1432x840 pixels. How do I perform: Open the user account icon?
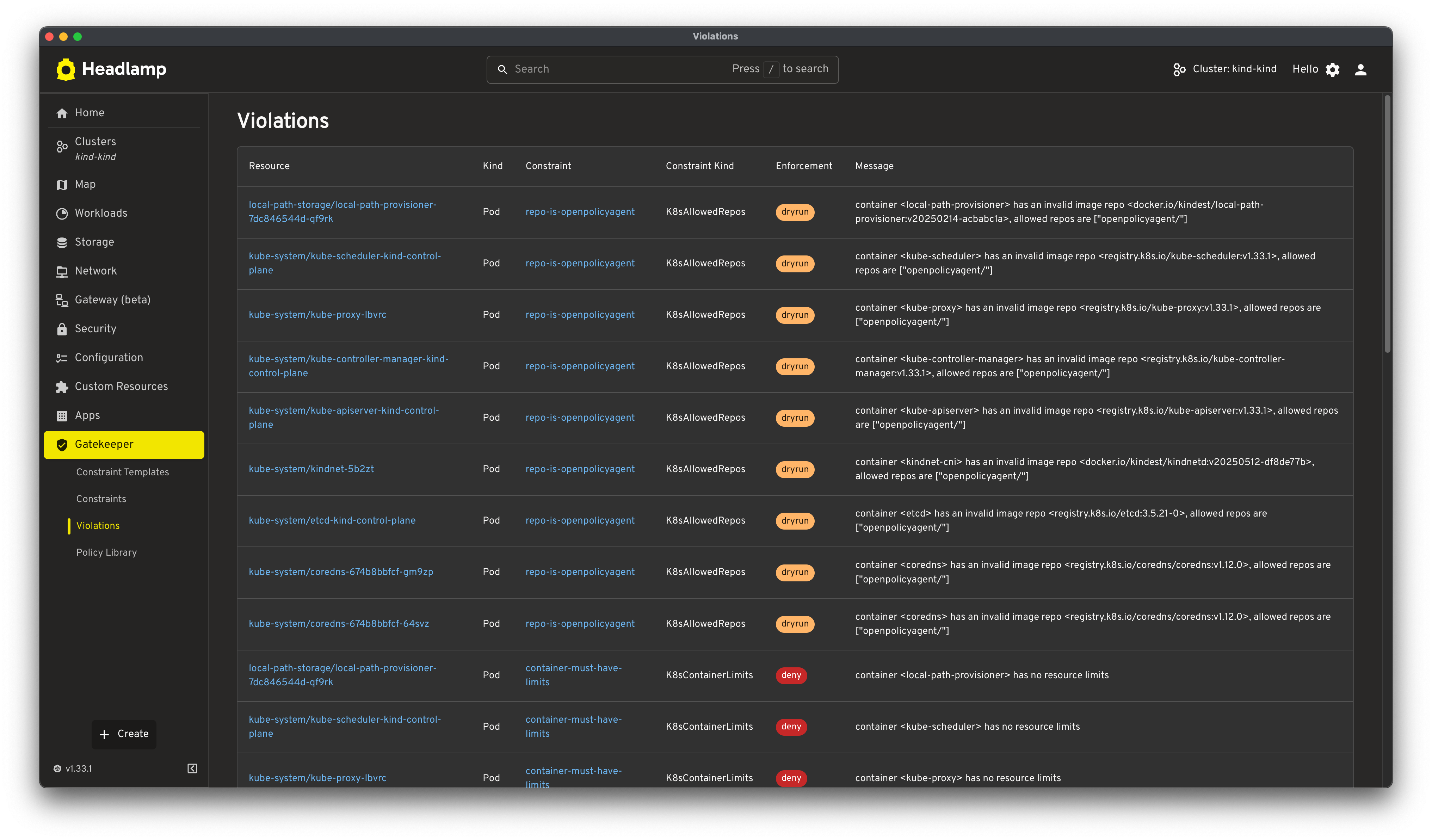(x=1360, y=69)
